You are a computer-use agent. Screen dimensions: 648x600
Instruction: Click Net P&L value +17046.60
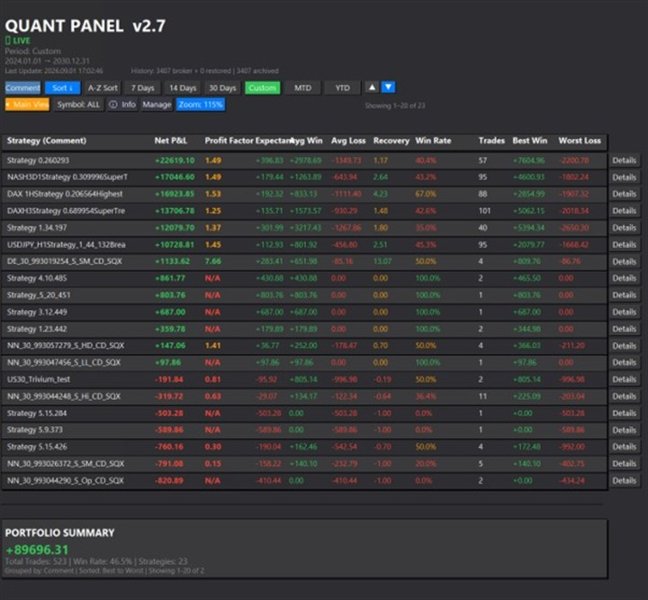(175, 177)
